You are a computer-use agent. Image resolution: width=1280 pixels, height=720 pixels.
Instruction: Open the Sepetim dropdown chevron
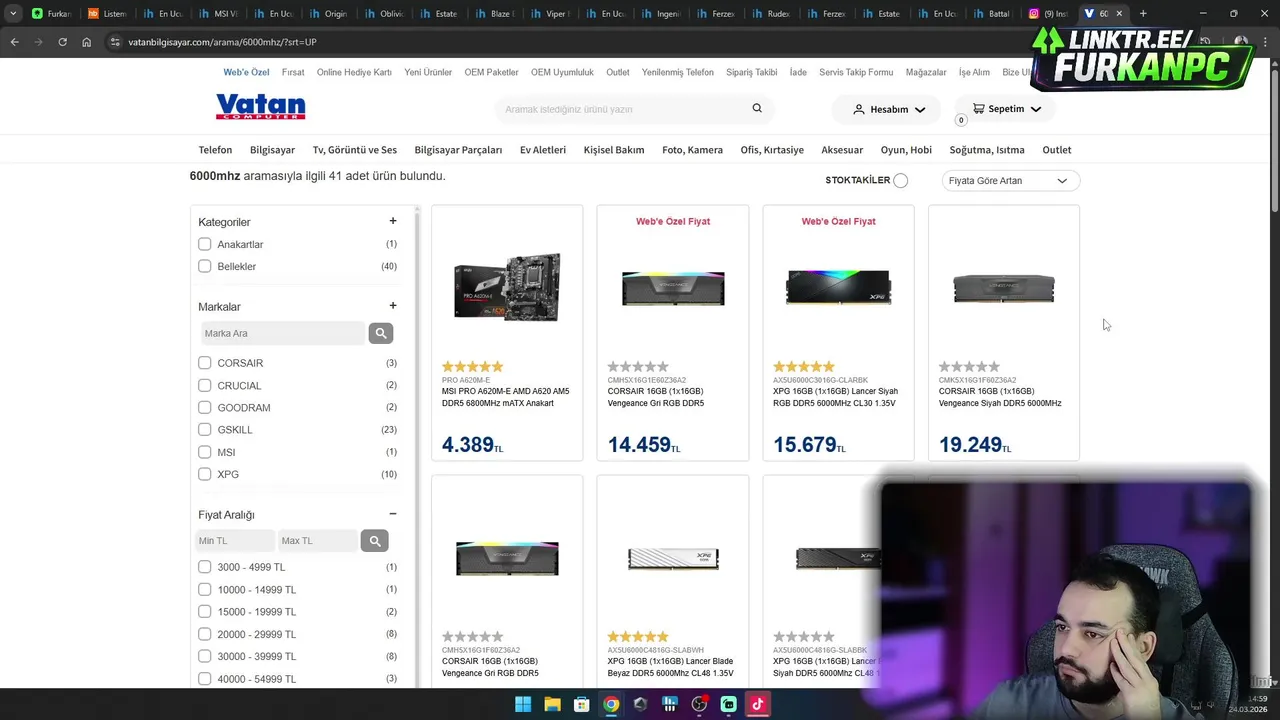(1036, 109)
